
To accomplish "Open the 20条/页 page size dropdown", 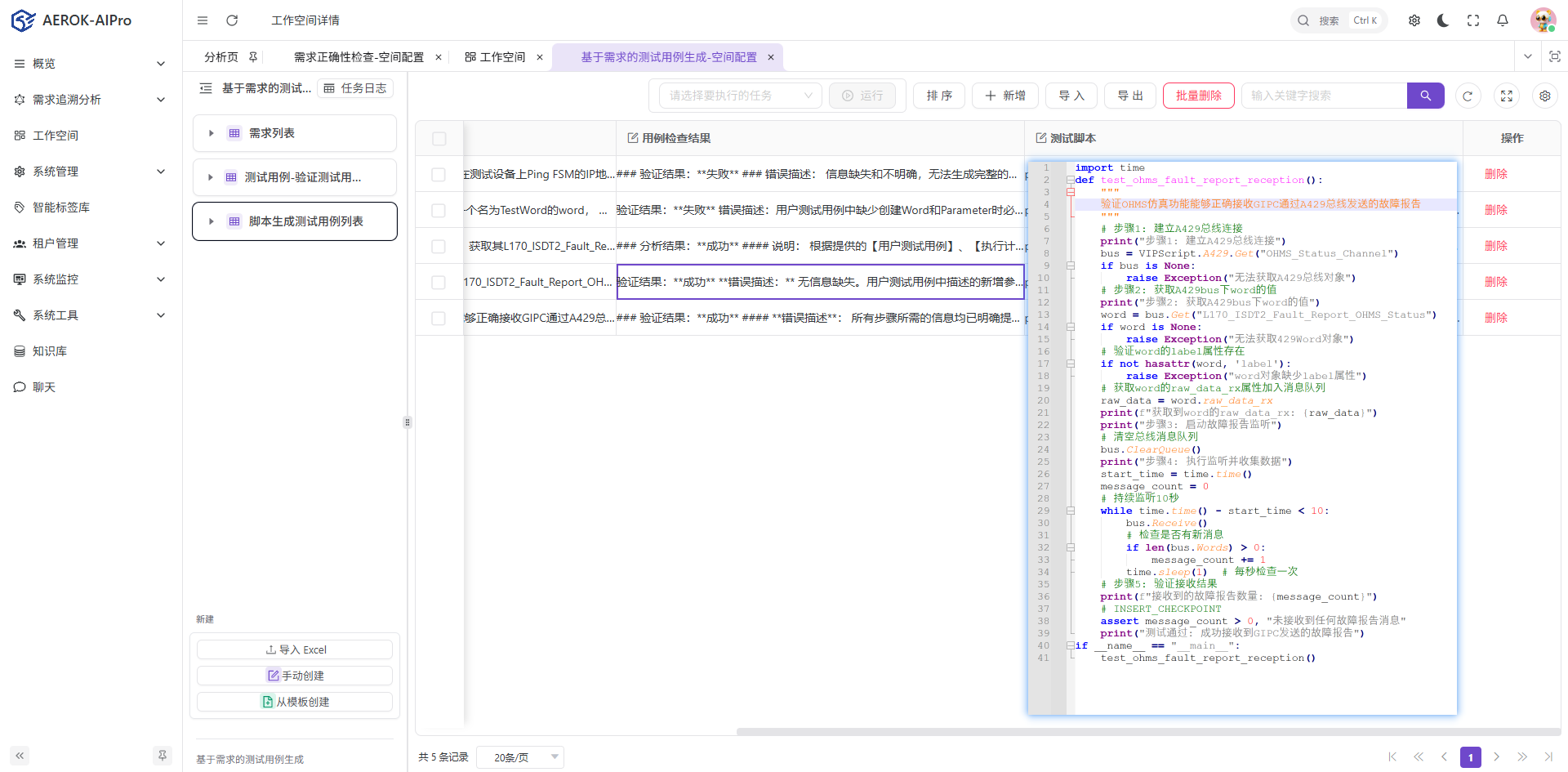I will point(520,757).
